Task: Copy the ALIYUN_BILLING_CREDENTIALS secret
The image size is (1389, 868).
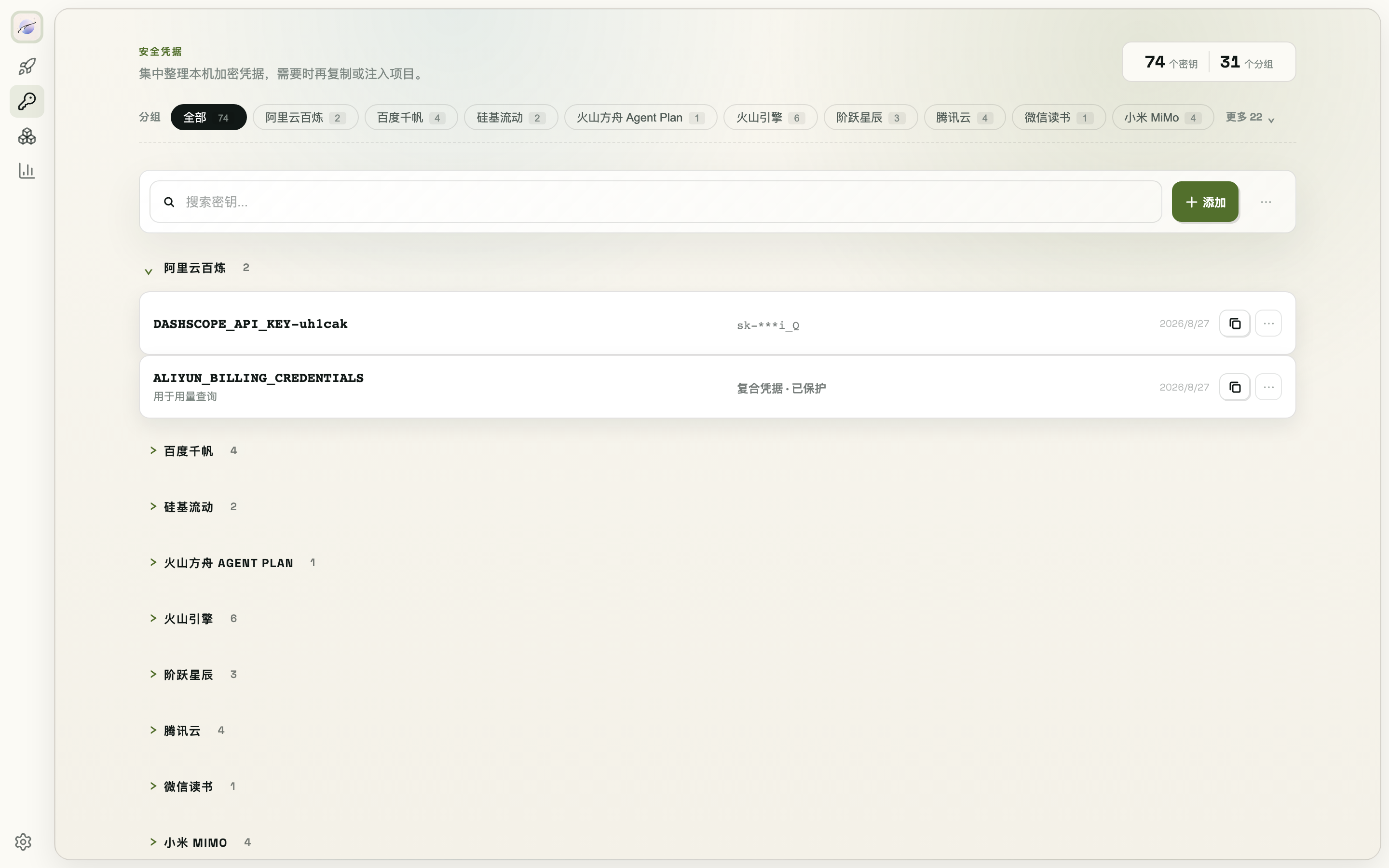Action: (1235, 388)
